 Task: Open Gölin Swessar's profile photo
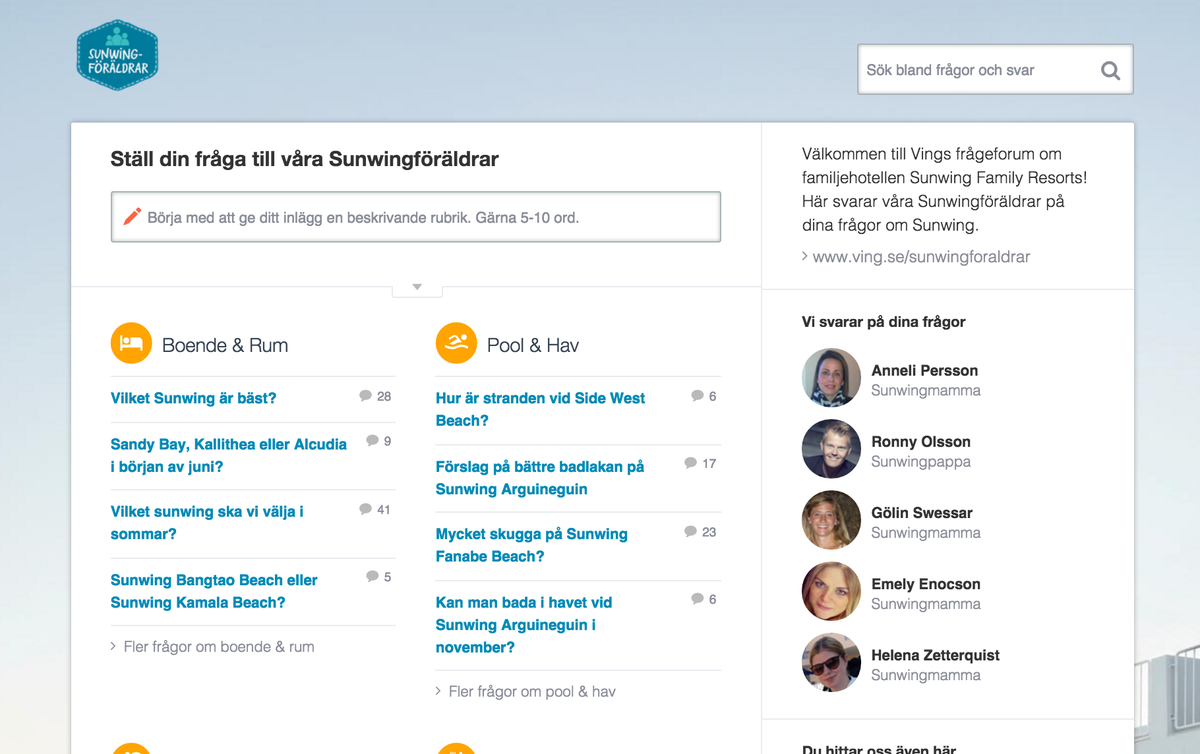831,520
